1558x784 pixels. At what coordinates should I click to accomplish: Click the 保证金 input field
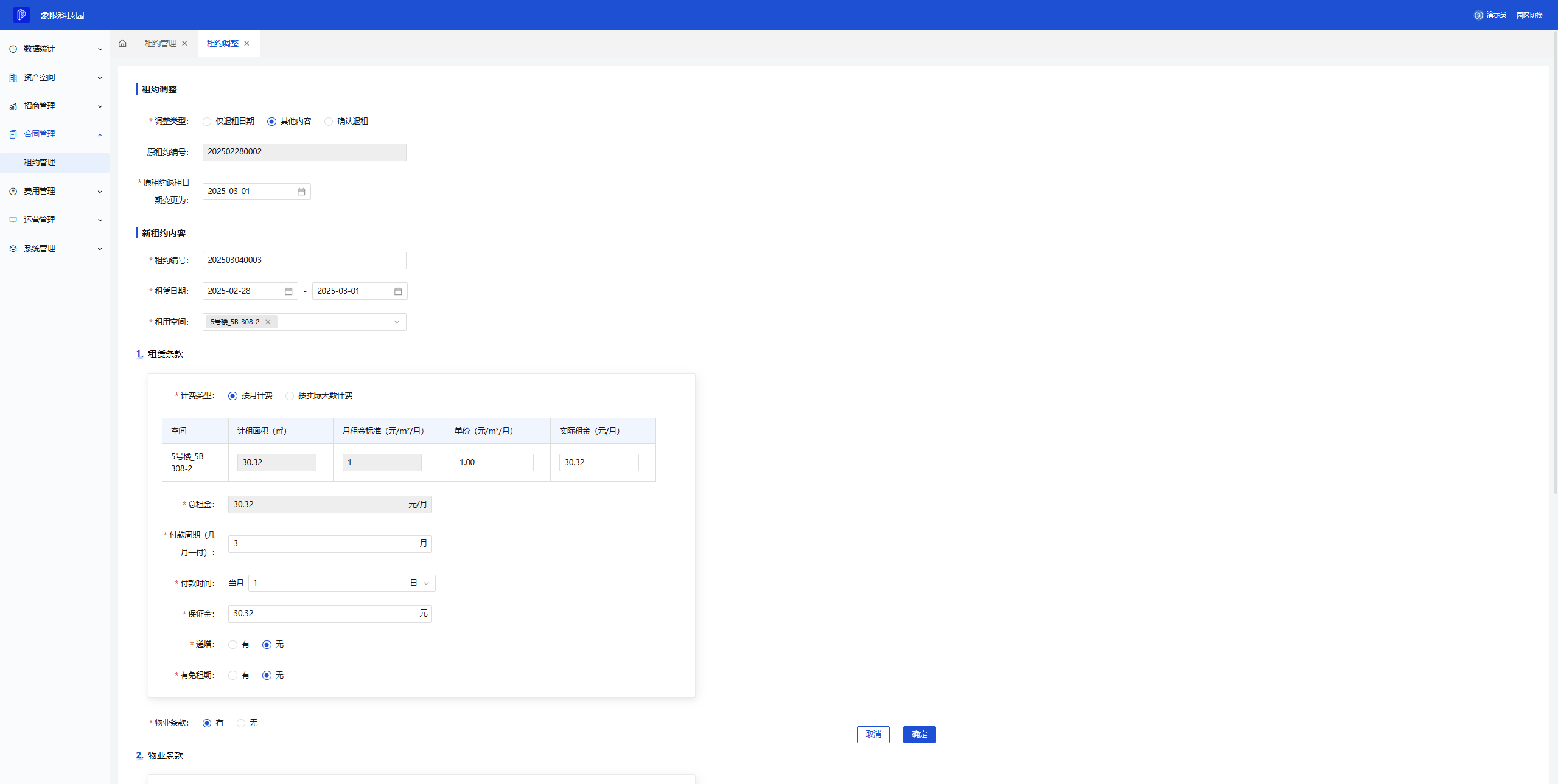[323, 614]
